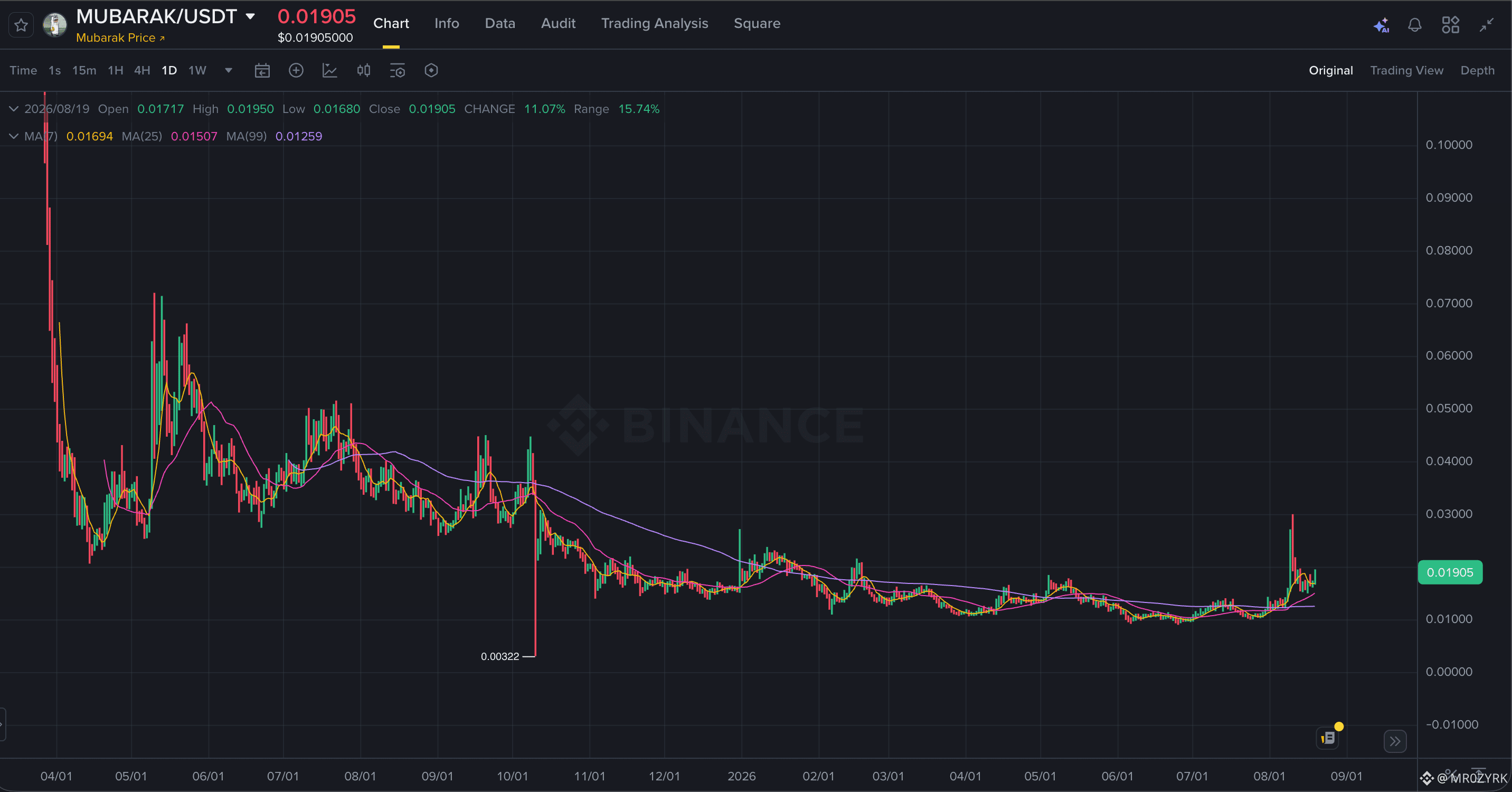Click the MA(7) value 0.01694
This screenshot has height=792, width=1512.
89,136
